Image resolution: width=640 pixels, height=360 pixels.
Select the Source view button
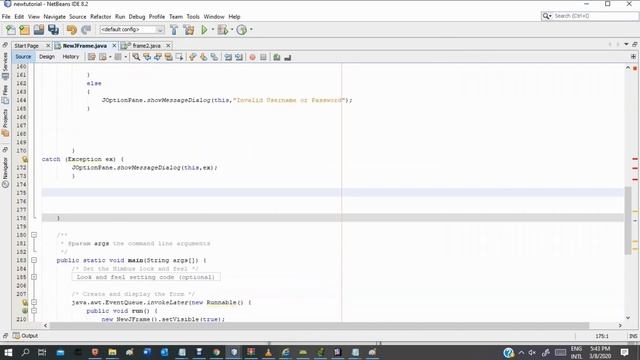23,57
